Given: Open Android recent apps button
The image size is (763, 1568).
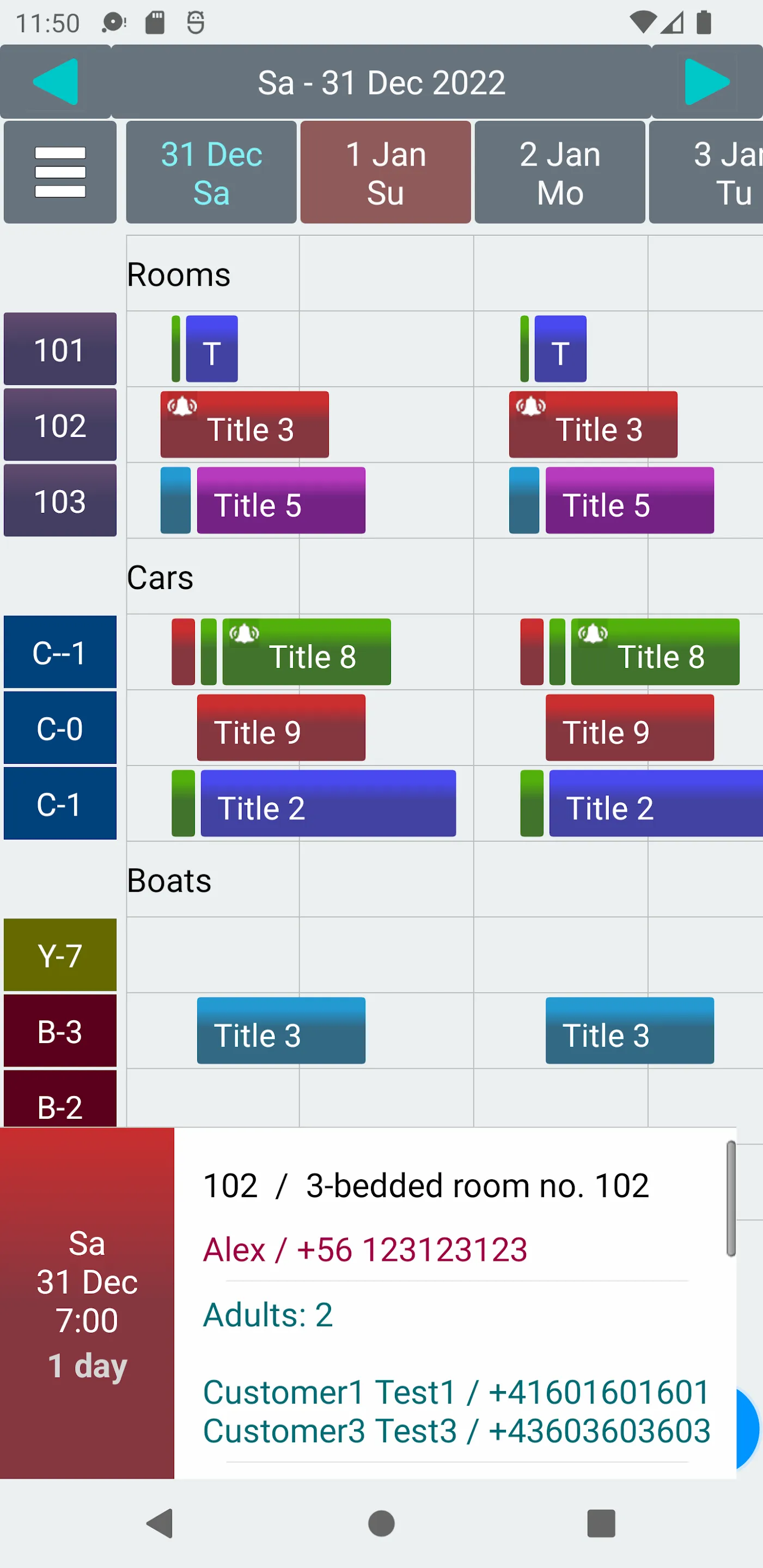Looking at the screenshot, I should [x=601, y=1523].
